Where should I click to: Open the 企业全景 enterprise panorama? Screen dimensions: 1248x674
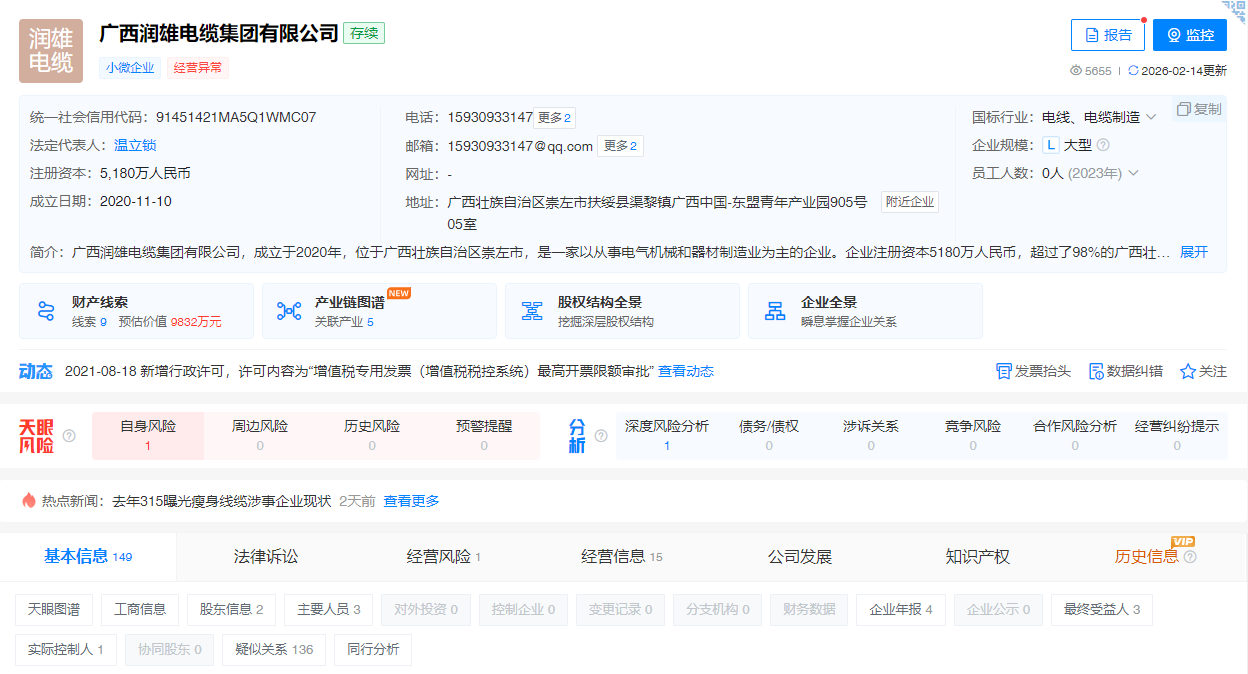pos(864,310)
